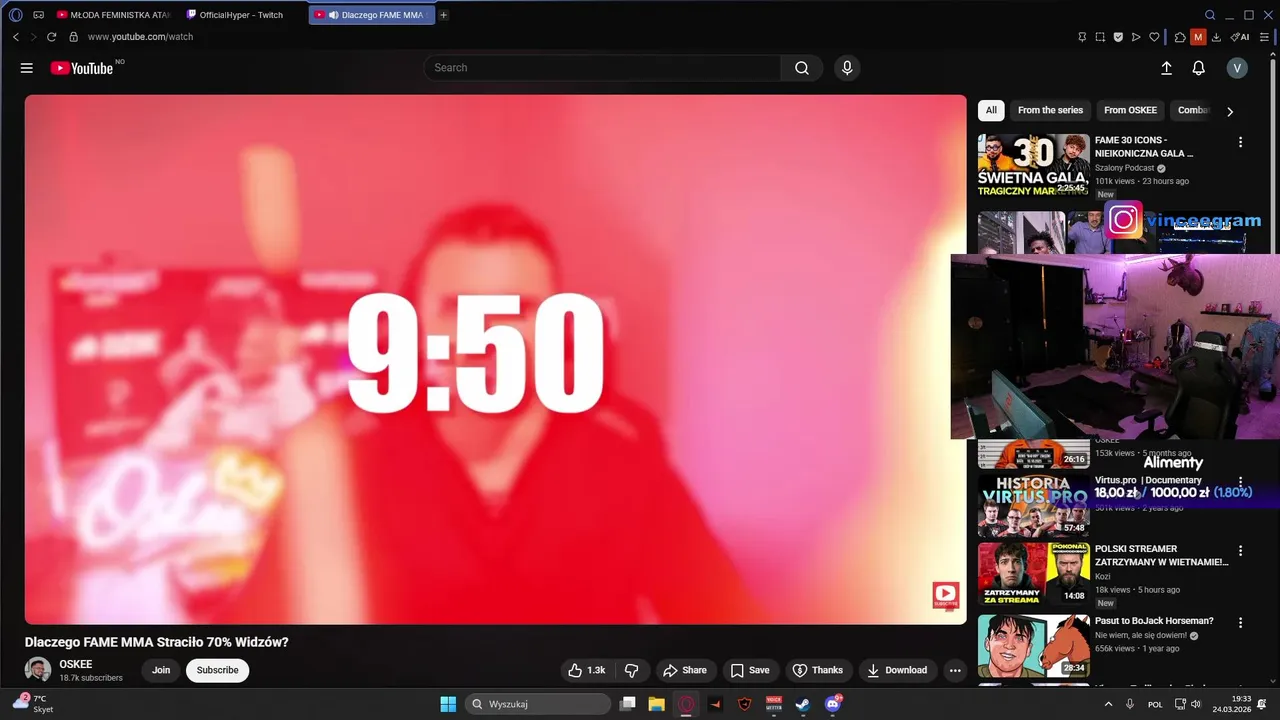The image size is (1280, 720).
Task: Show more filter chips with the right chevron
Action: pyautogui.click(x=1230, y=111)
